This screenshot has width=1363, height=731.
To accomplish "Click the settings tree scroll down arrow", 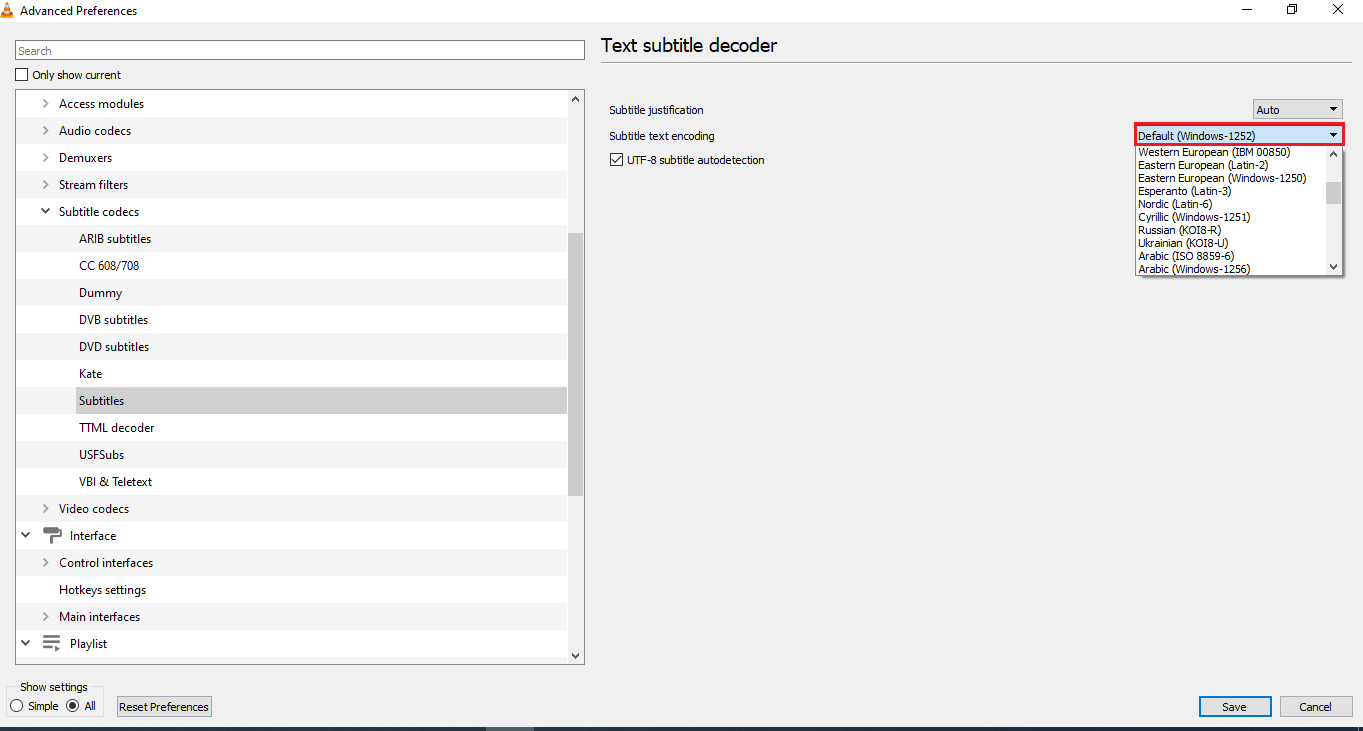I will point(575,655).
